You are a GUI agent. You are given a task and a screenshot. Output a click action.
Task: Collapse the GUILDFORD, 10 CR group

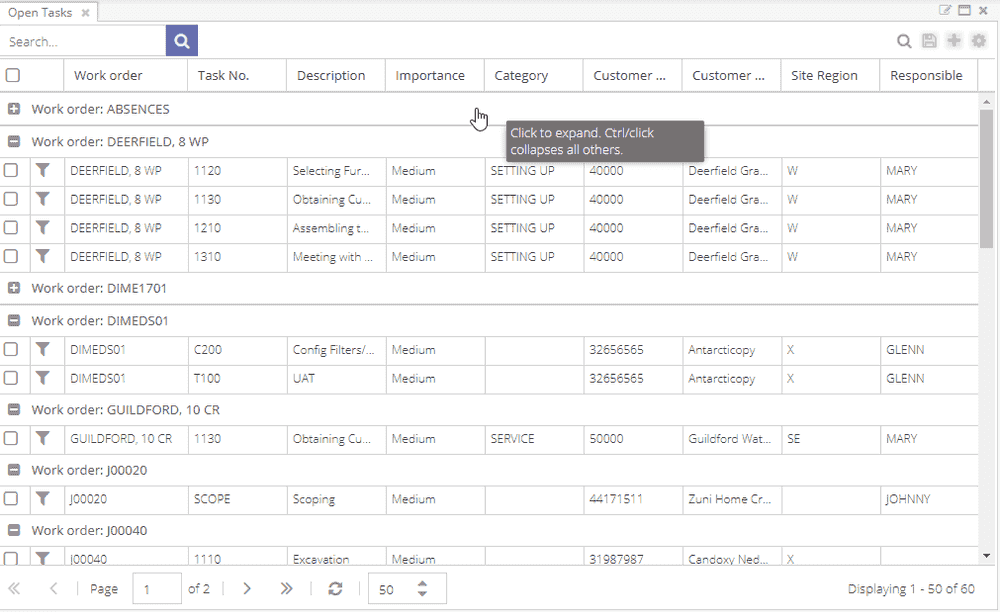click(13, 410)
